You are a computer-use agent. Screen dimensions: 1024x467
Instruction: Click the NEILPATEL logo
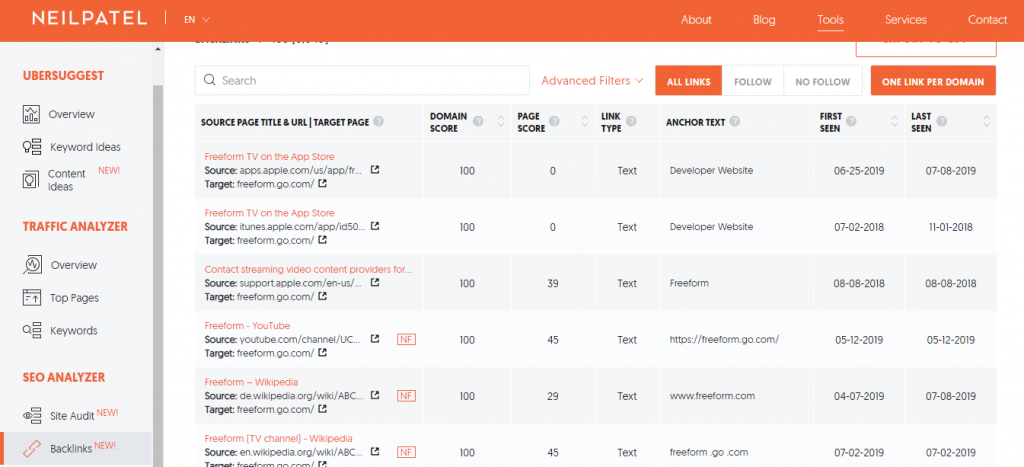(89, 19)
